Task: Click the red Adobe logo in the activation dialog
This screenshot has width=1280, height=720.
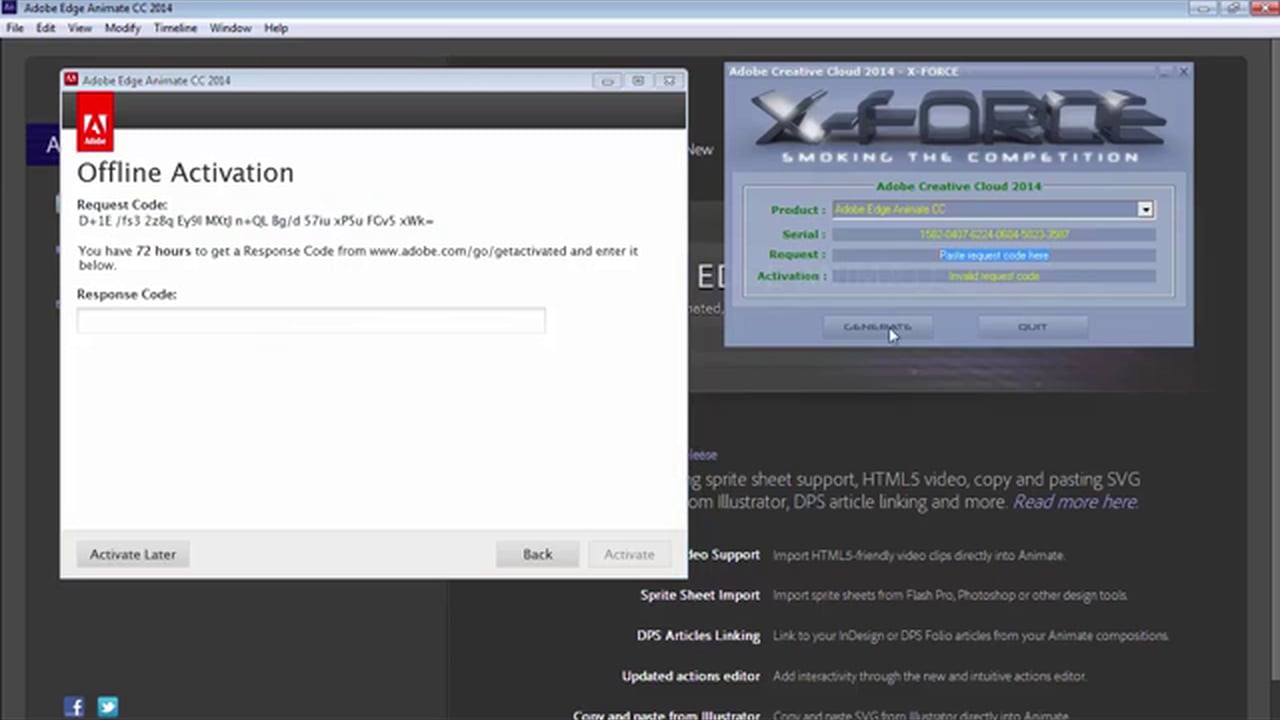Action: click(95, 123)
